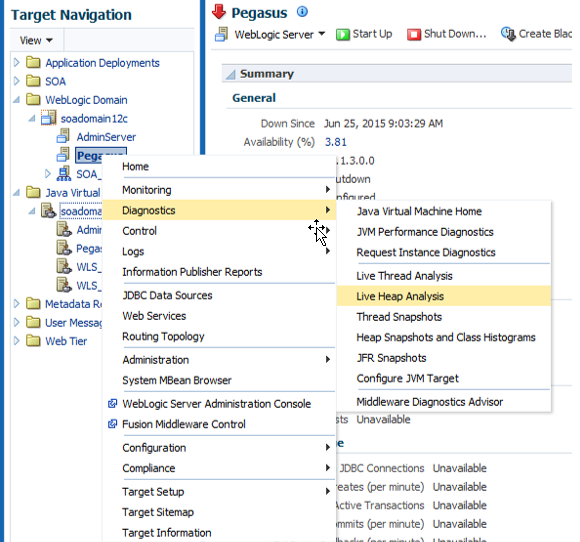Select JFR Snapshots menu item

444,358
